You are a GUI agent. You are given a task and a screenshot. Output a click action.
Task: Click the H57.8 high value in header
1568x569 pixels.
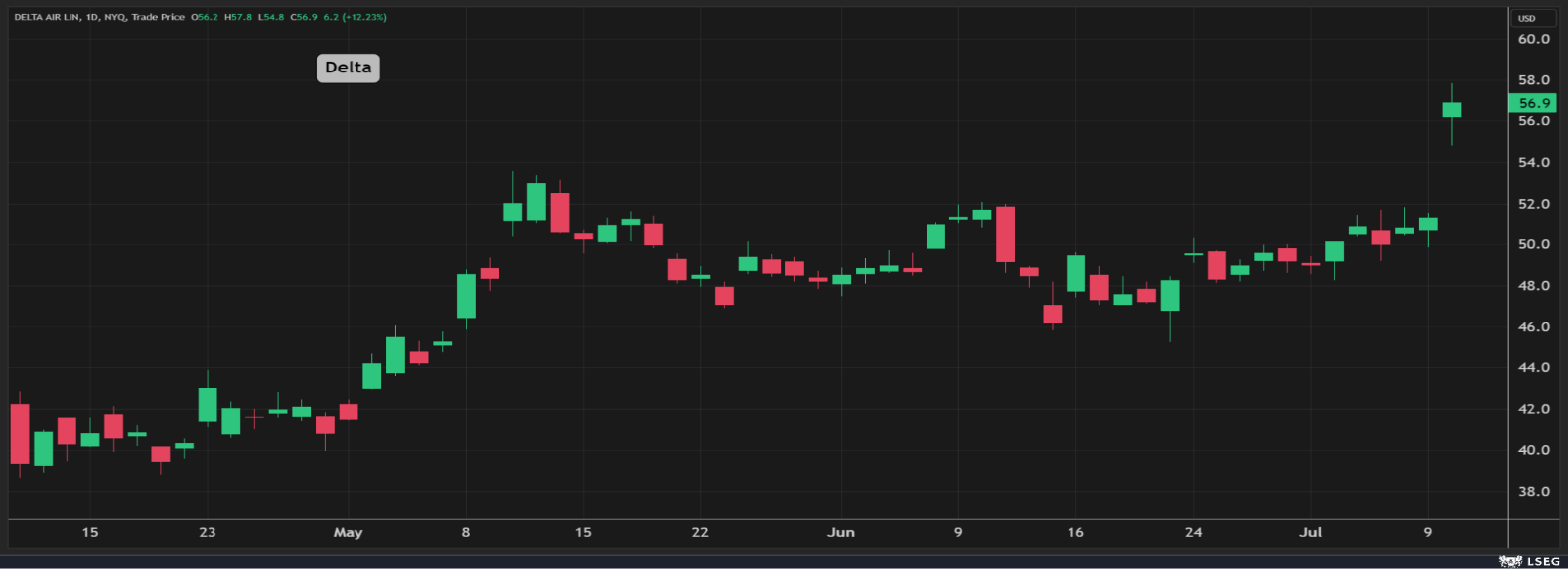click(238, 17)
